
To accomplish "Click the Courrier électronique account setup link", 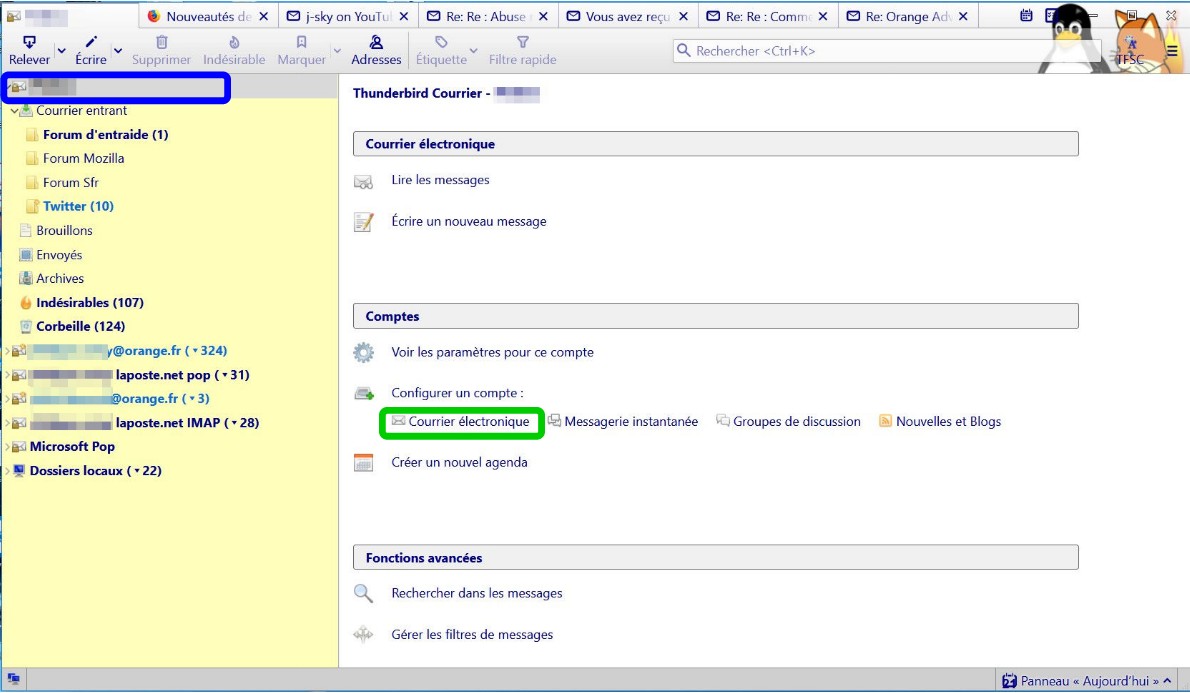I will pos(468,422).
